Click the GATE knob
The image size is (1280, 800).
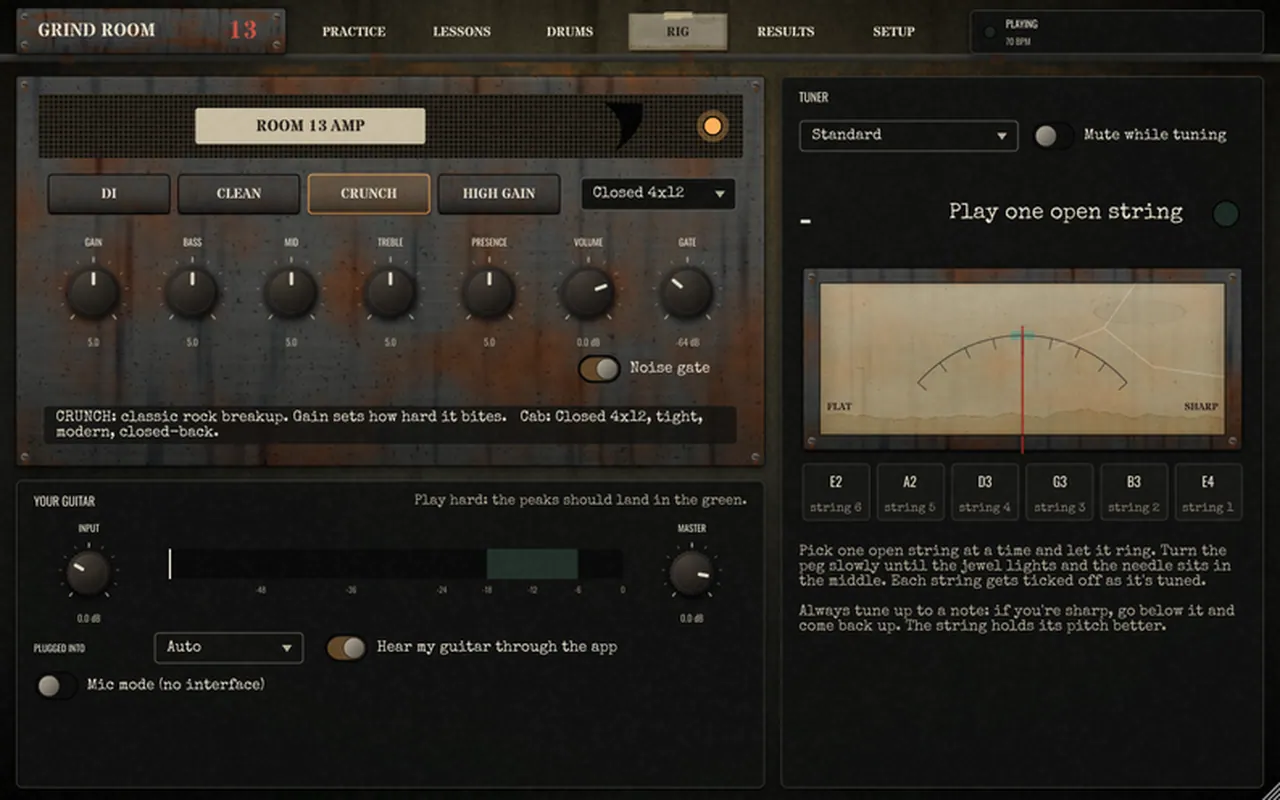point(687,293)
